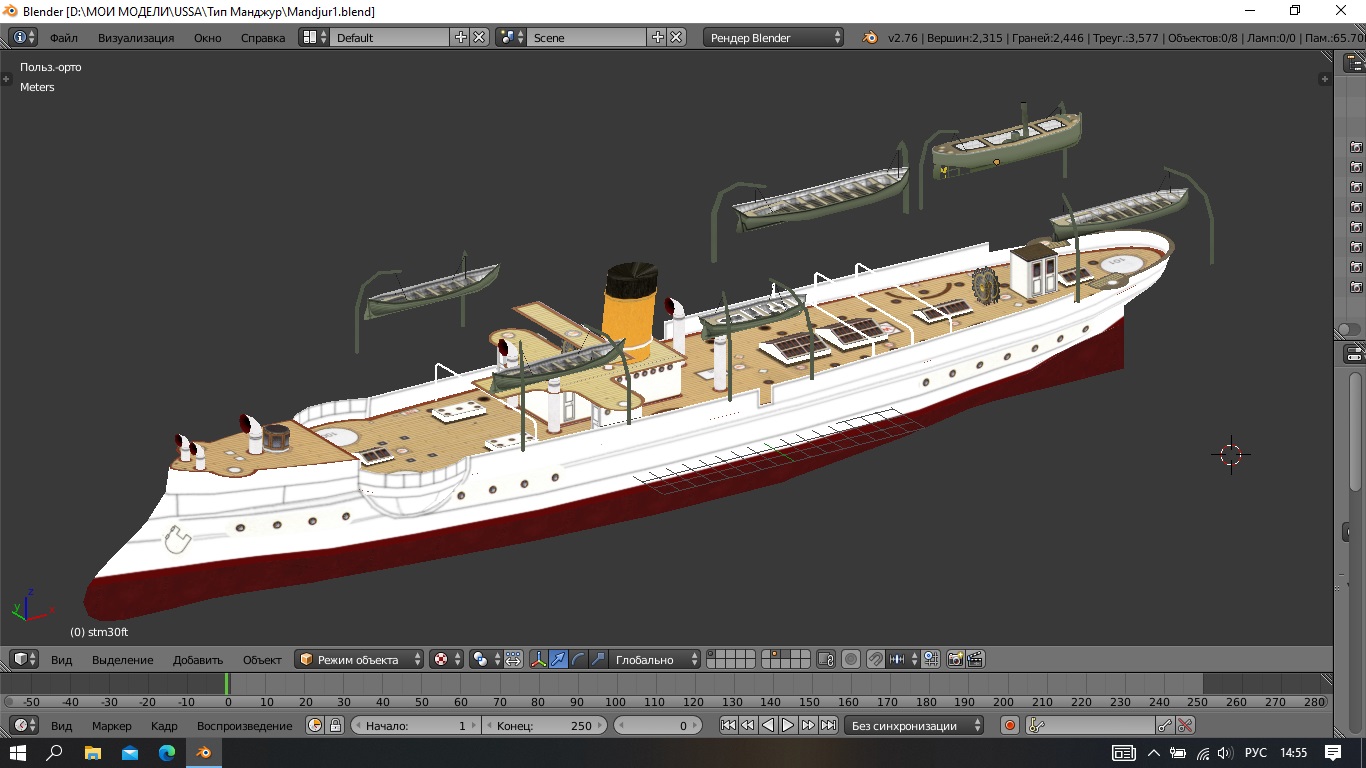Toggle the proportional editing circle button
1366x768 pixels.
(851, 659)
